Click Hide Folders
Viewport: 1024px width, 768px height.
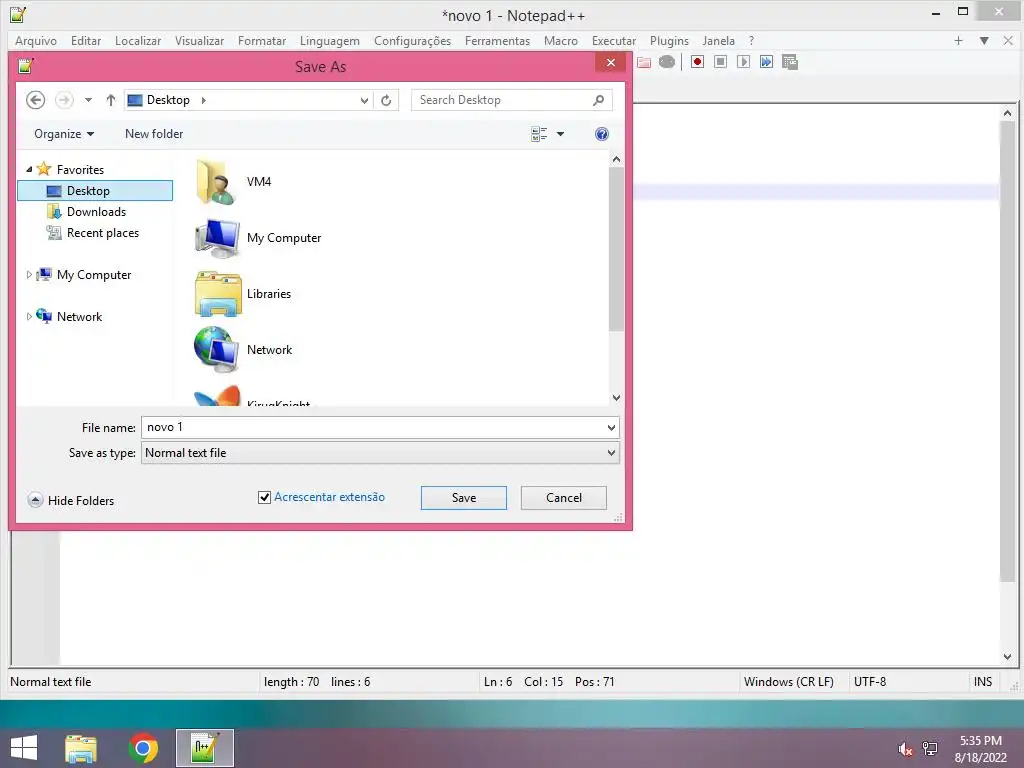coord(71,501)
